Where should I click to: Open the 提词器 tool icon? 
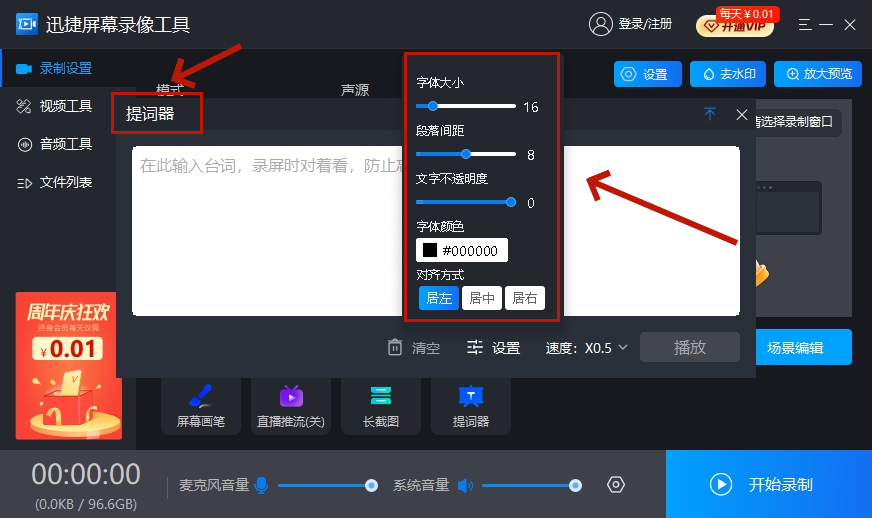[x=470, y=406]
